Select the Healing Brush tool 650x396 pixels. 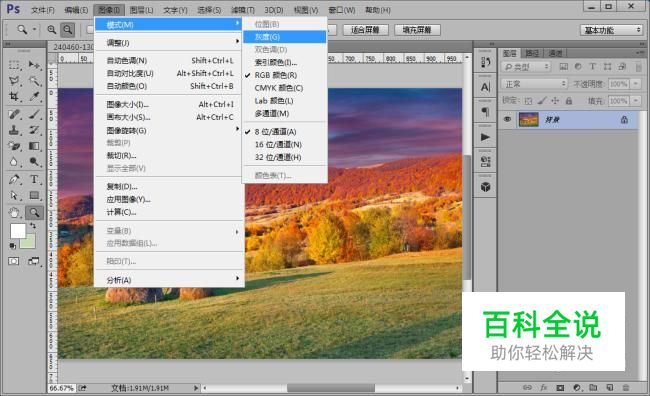(x=14, y=114)
